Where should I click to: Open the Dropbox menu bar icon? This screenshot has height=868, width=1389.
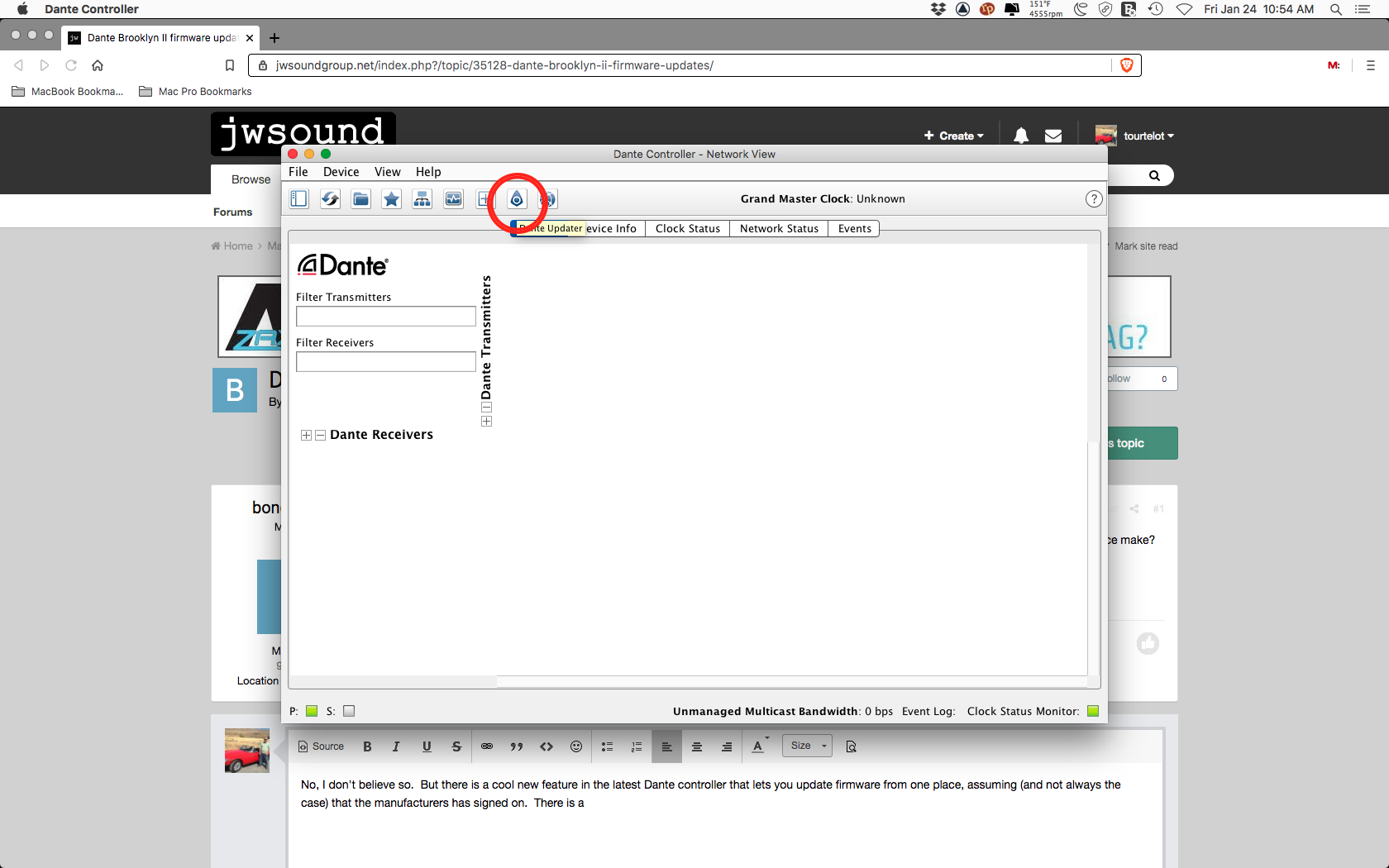(x=938, y=9)
